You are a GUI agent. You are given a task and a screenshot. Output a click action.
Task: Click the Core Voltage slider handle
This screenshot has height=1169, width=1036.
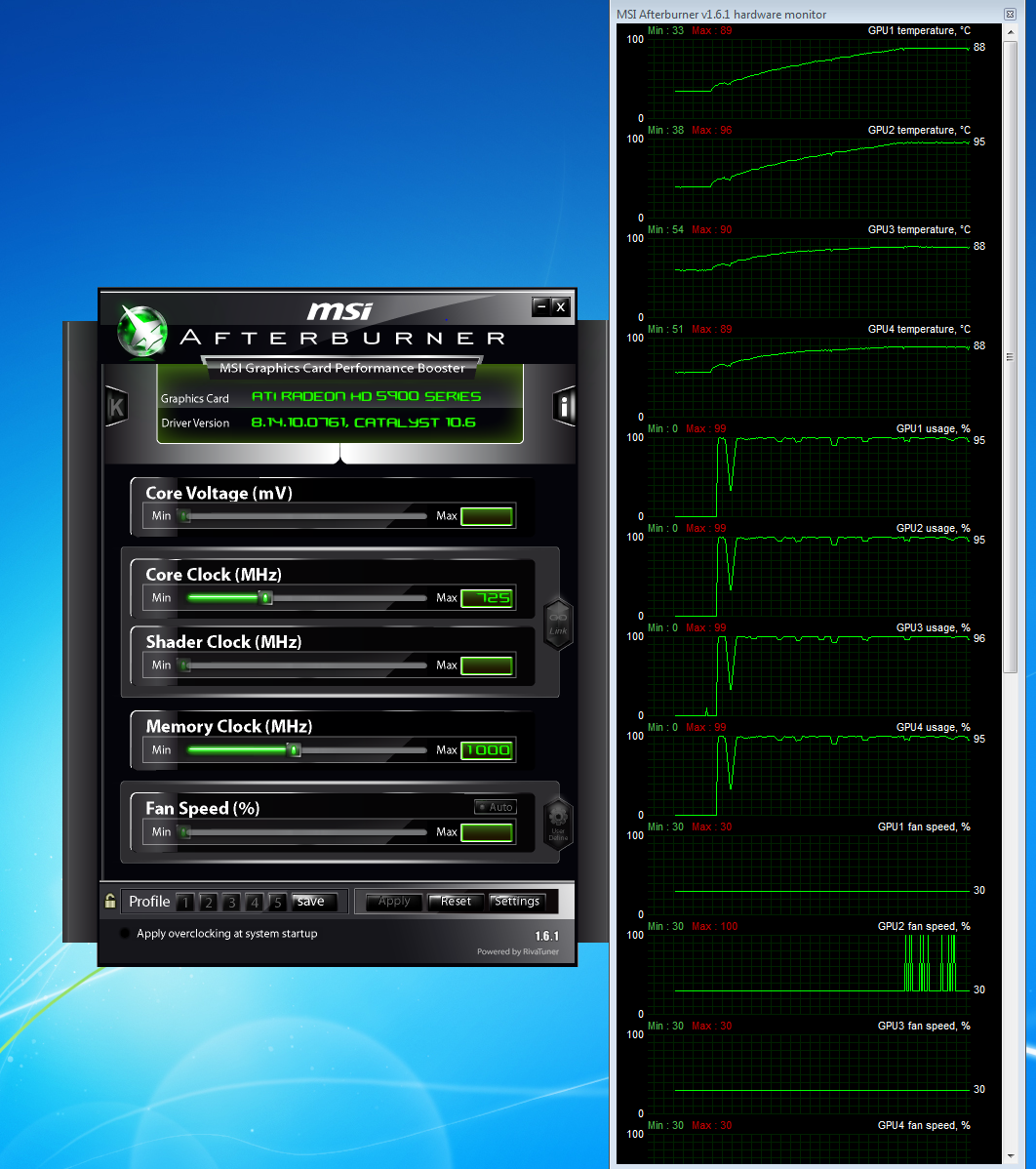184,515
